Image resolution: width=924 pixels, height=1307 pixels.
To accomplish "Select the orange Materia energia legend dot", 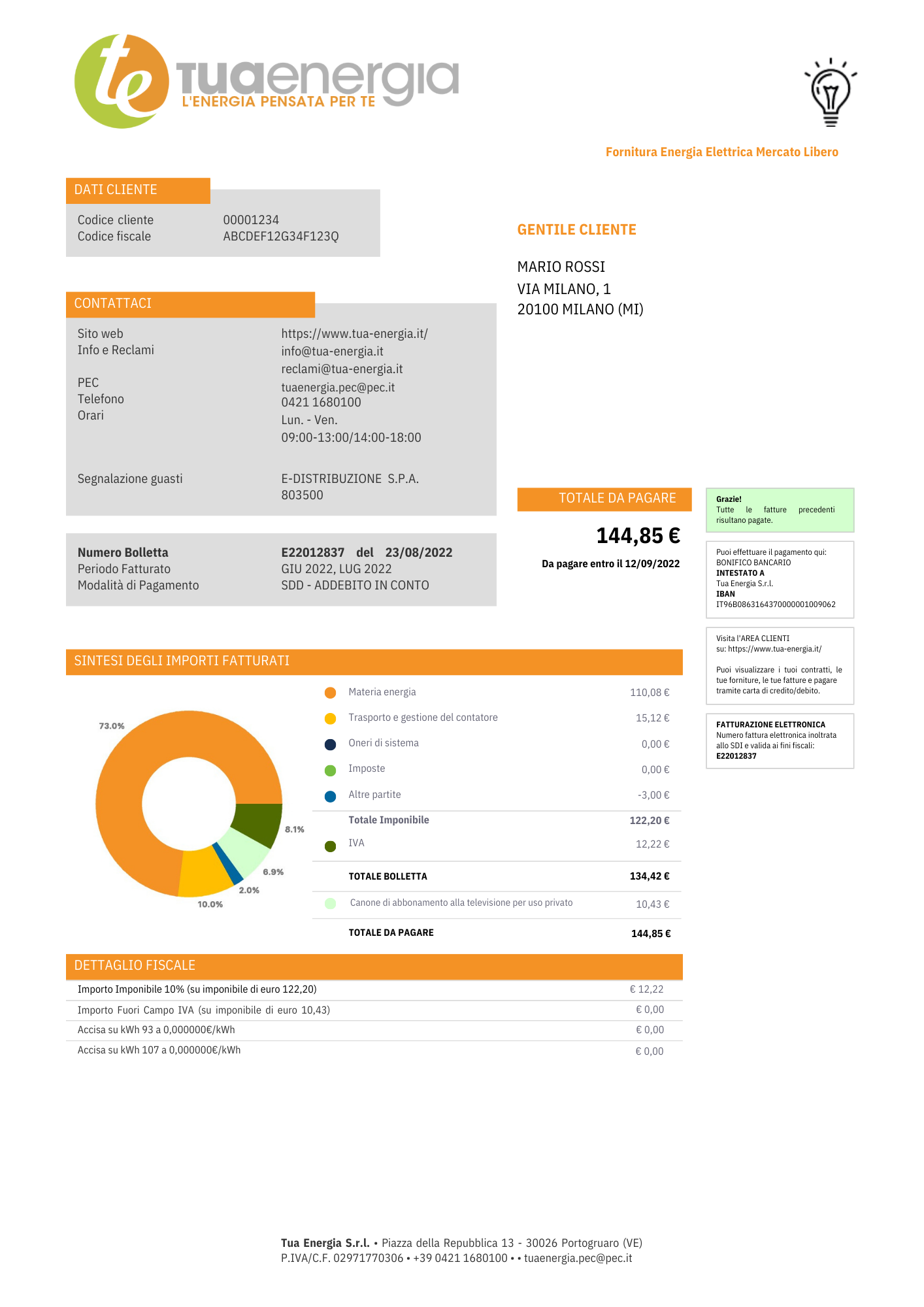I will [330, 693].
